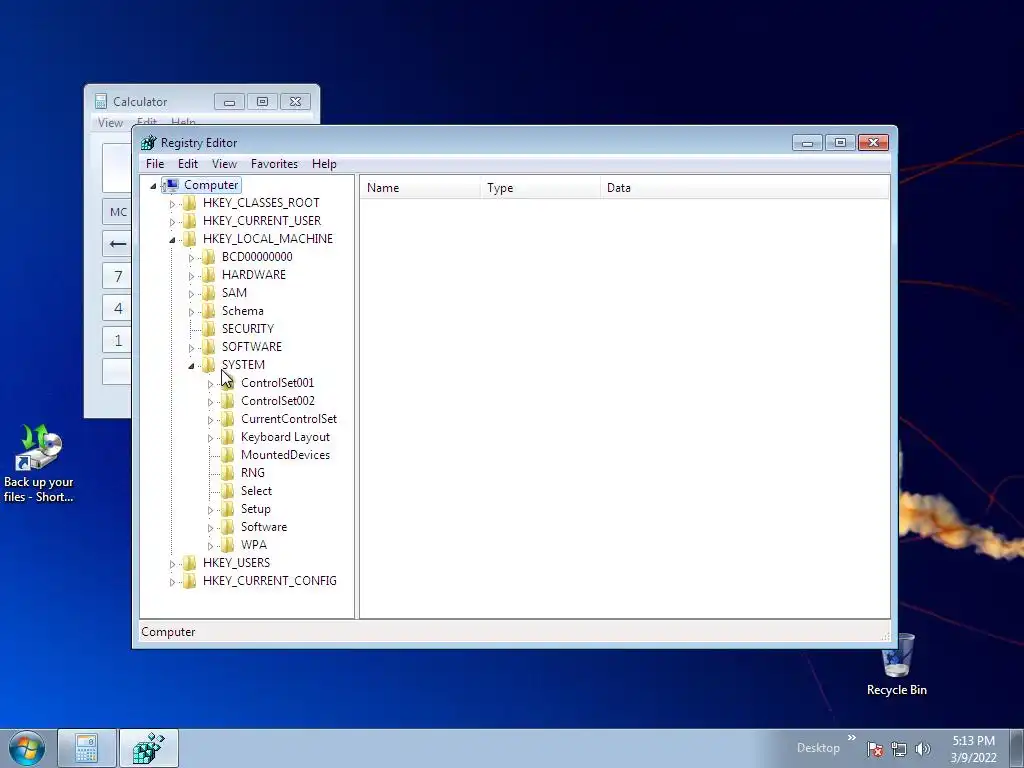The height and width of the screenshot is (768, 1024).
Task: Collapse HKEY_LOCAL_MACHINE arrow
Action: pyautogui.click(x=172, y=240)
